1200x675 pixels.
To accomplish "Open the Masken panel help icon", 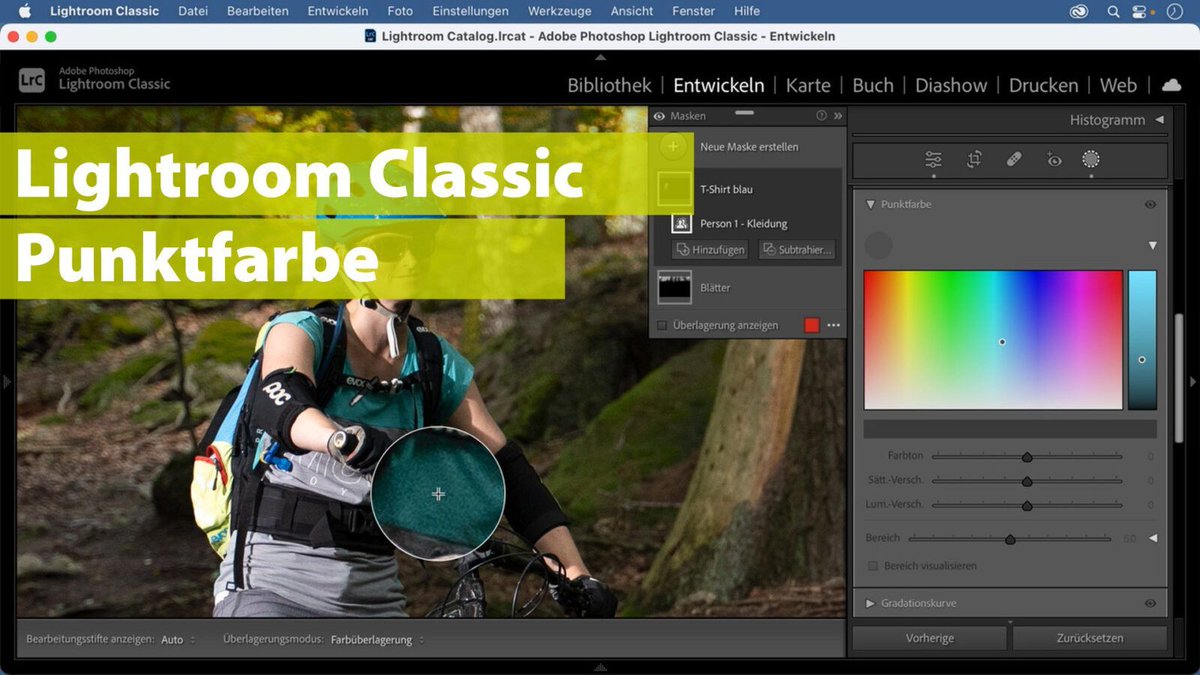I will pyautogui.click(x=822, y=116).
